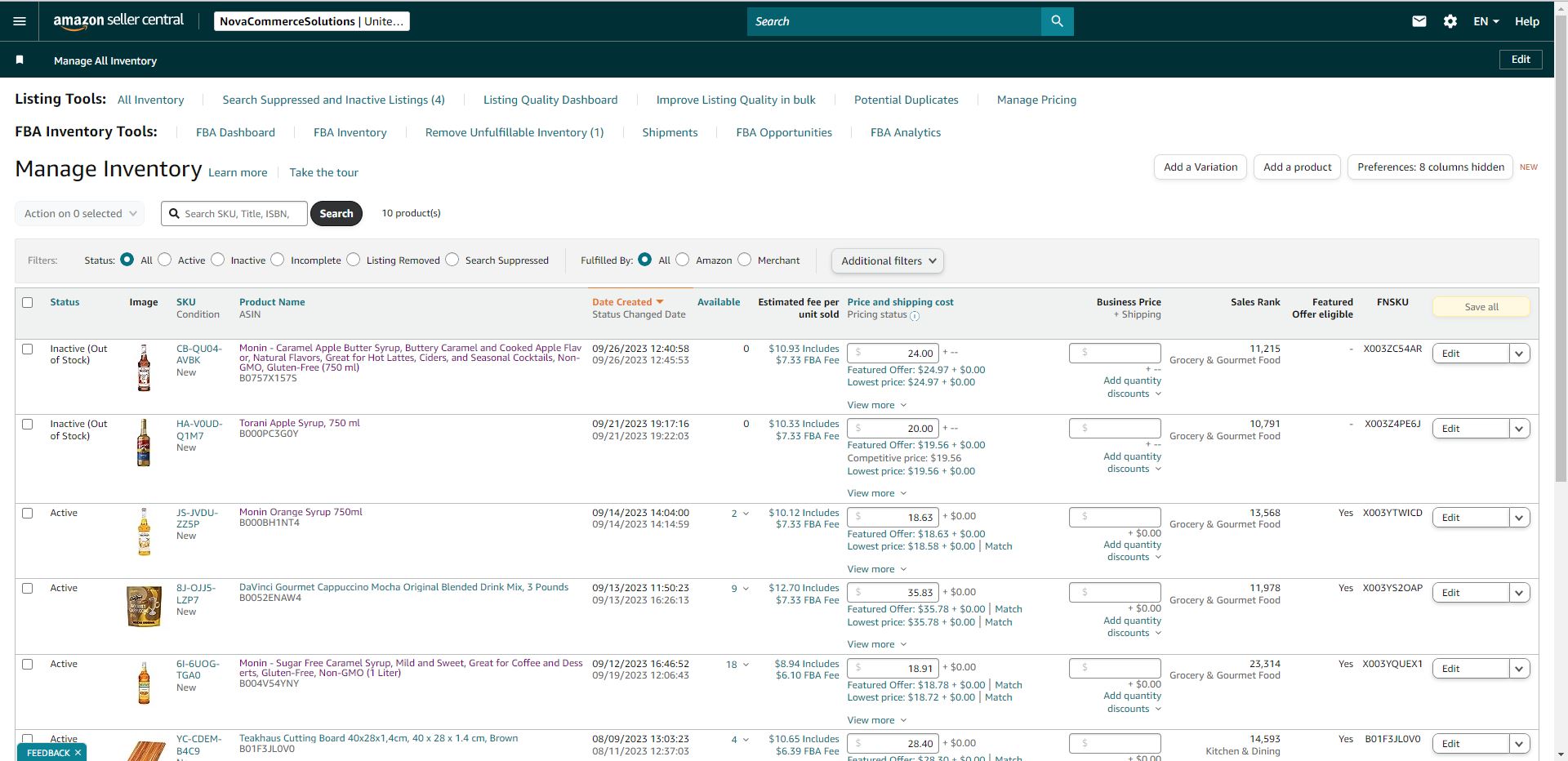Click Business Price field for Torani Apple Syrup

click(1115, 429)
